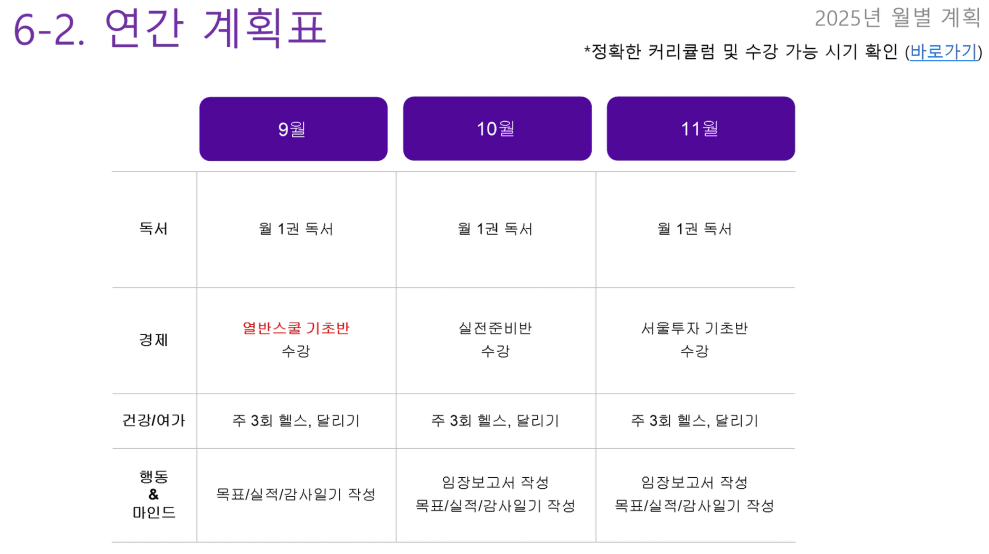Select the 11월 month header button
989x554 pixels.
701,129
